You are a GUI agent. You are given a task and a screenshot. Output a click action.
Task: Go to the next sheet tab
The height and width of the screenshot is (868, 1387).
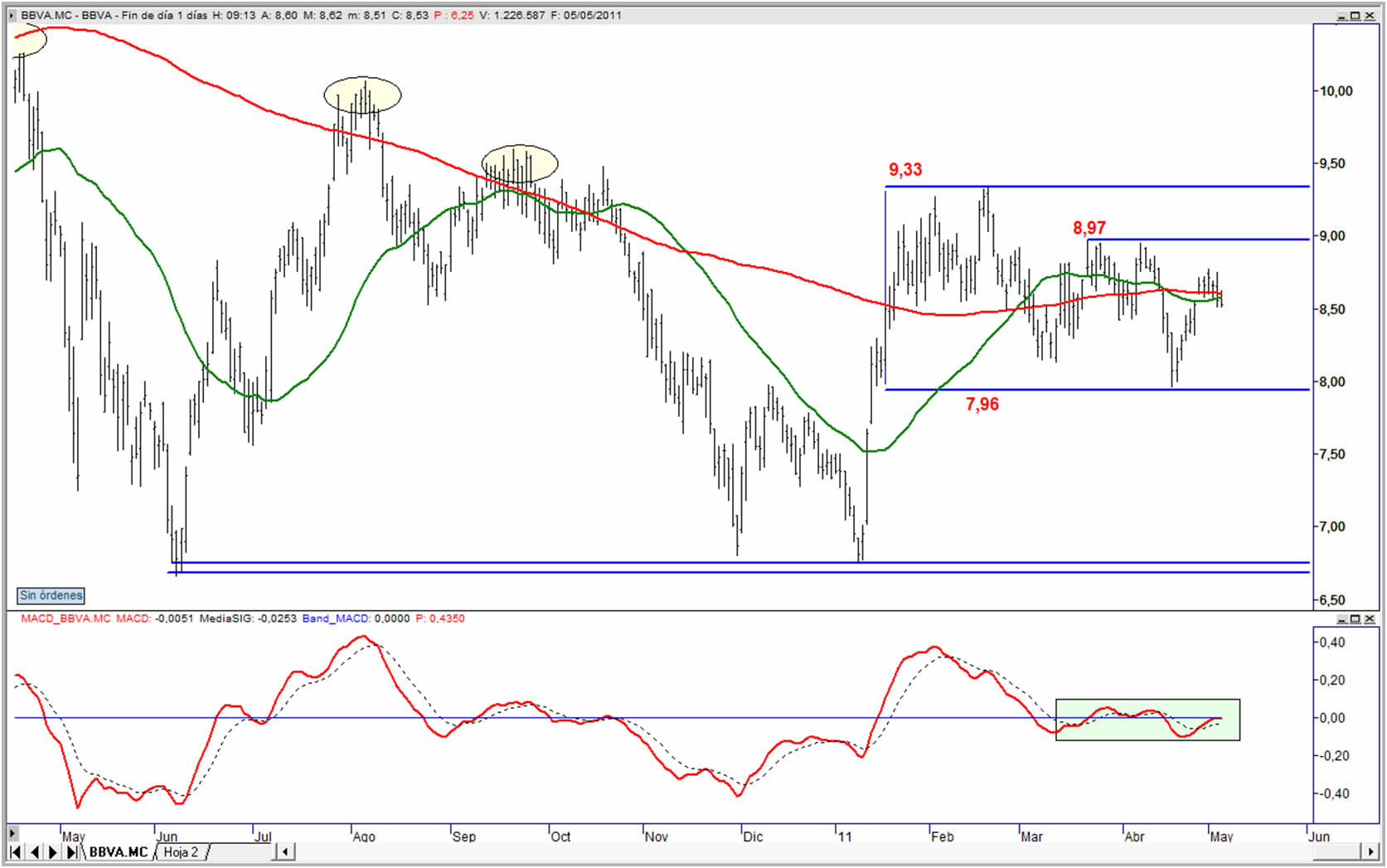pos(53,851)
